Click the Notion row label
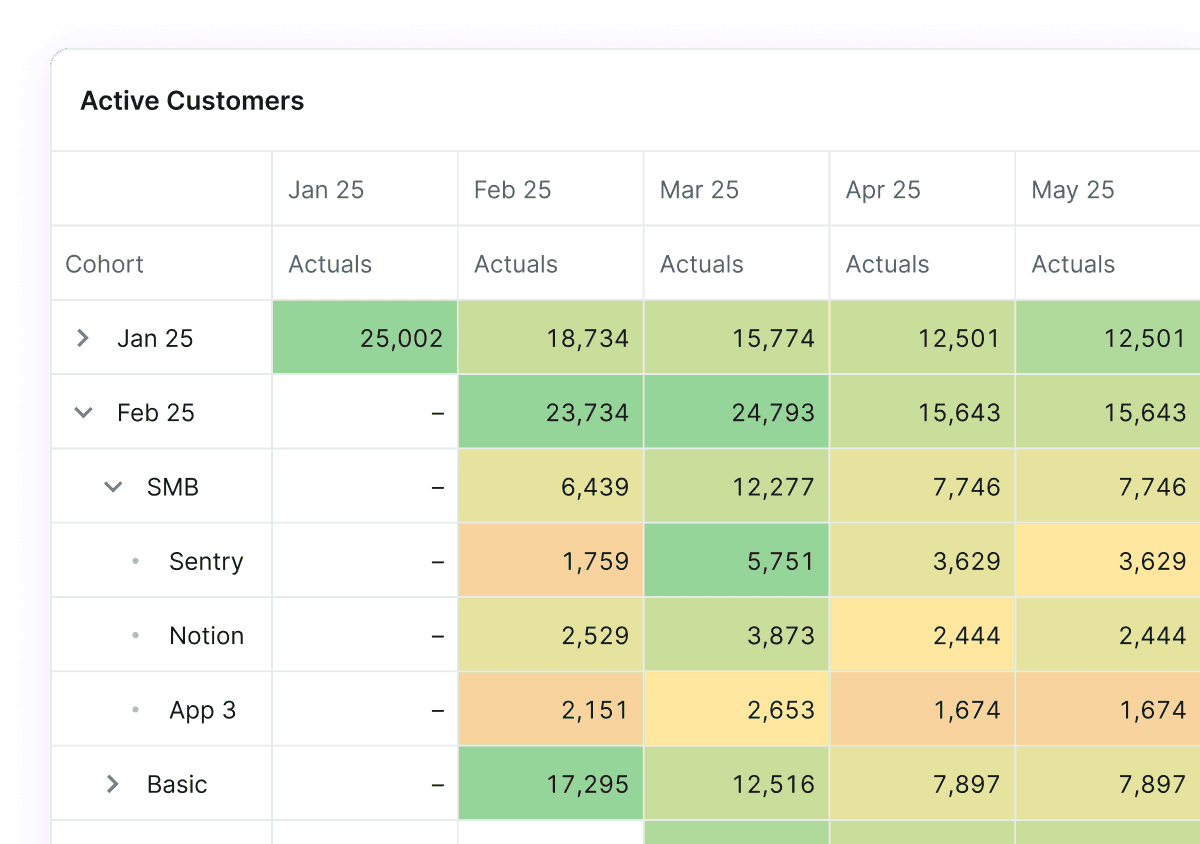Screen dimensions: 1200x844 coord(207,634)
